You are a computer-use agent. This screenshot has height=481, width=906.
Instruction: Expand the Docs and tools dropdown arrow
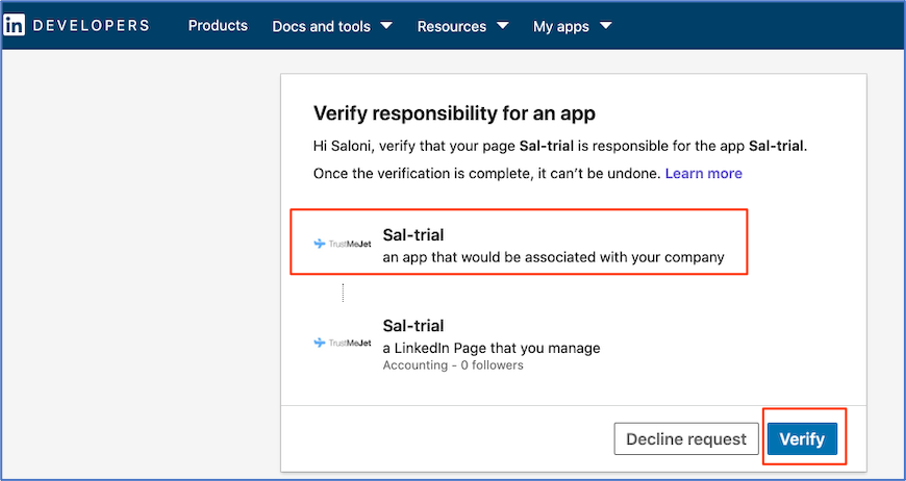click(387, 25)
